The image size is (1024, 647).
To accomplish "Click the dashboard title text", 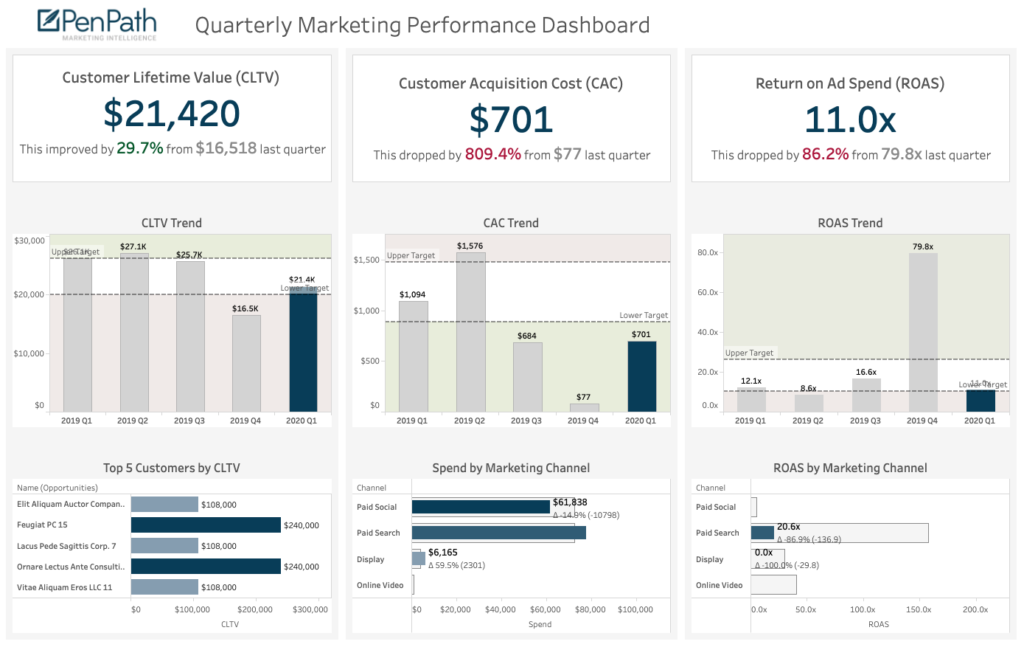I will click(424, 25).
